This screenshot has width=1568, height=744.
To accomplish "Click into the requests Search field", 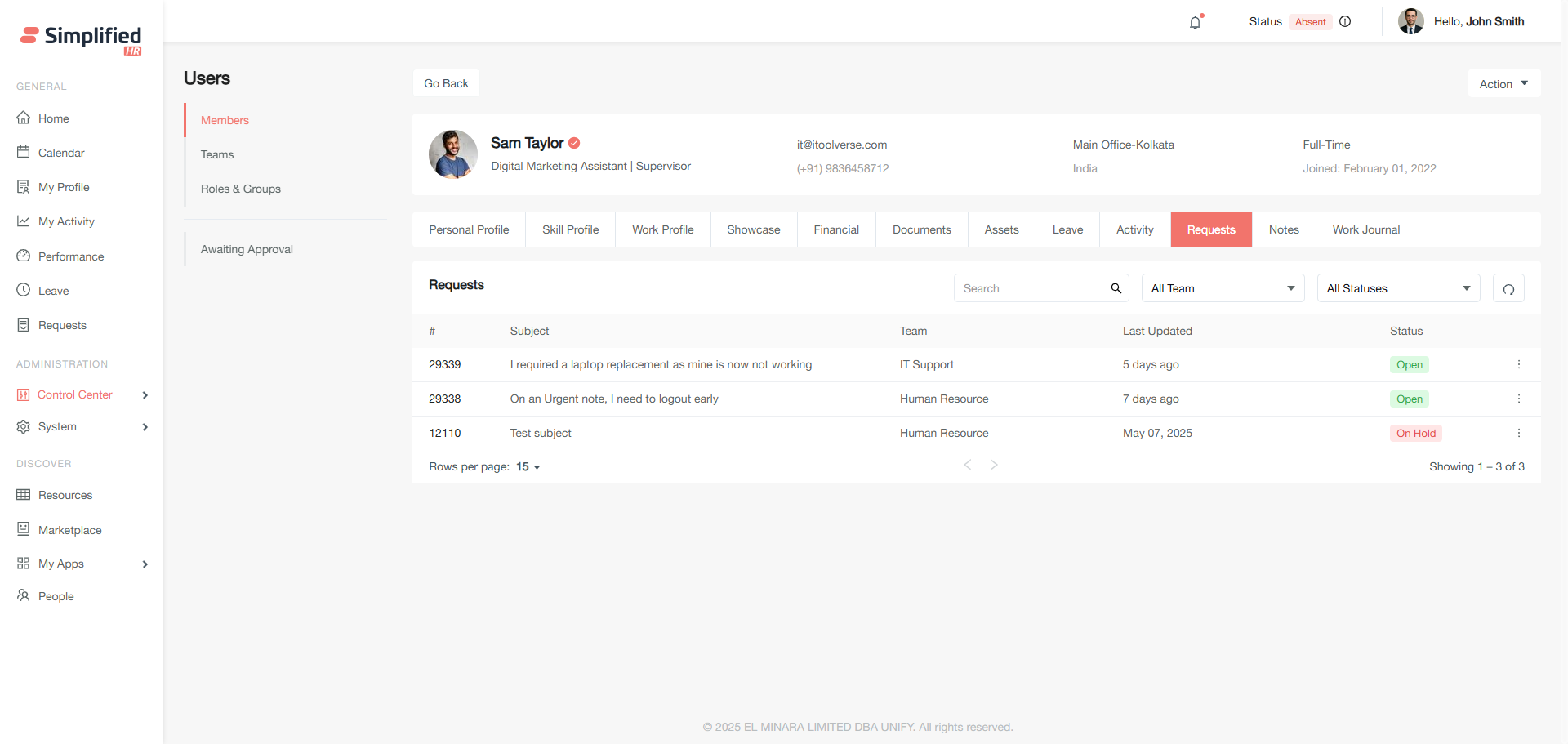I will pyautogui.click(x=1031, y=288).
